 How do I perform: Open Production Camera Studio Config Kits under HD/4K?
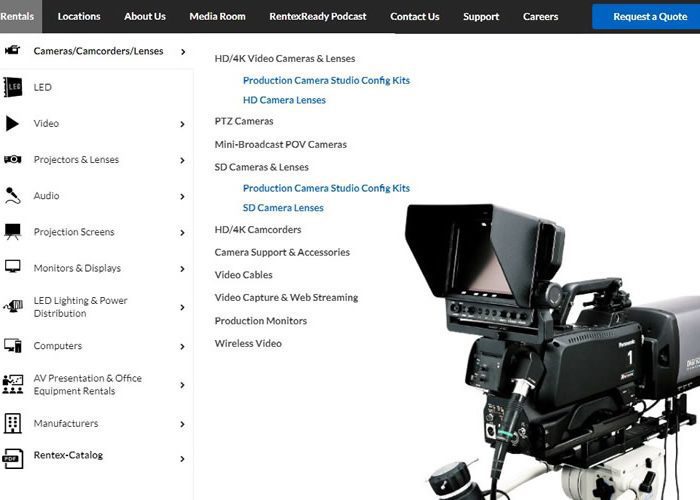pos(326,80)
